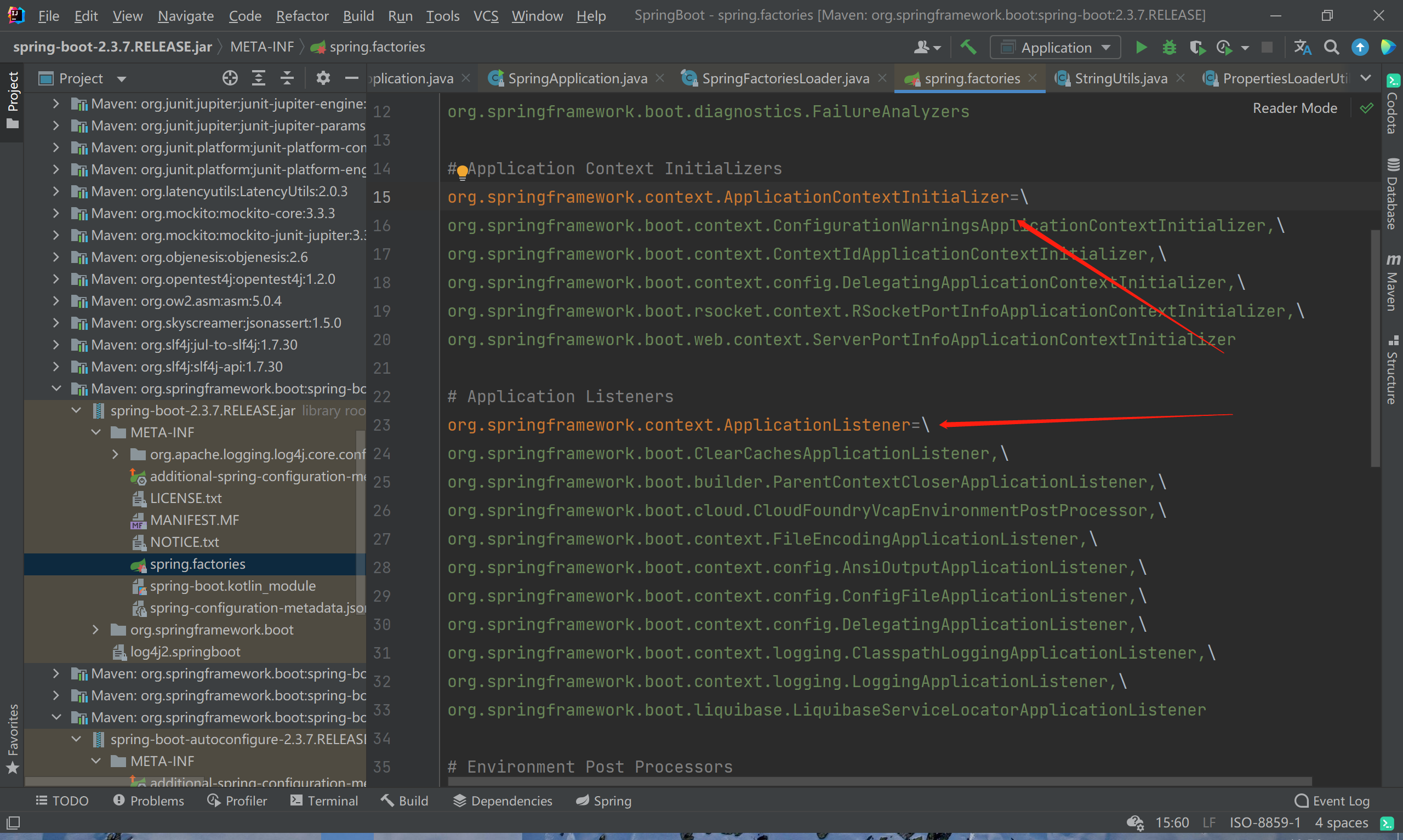Open Project panel settings gear

323,78
